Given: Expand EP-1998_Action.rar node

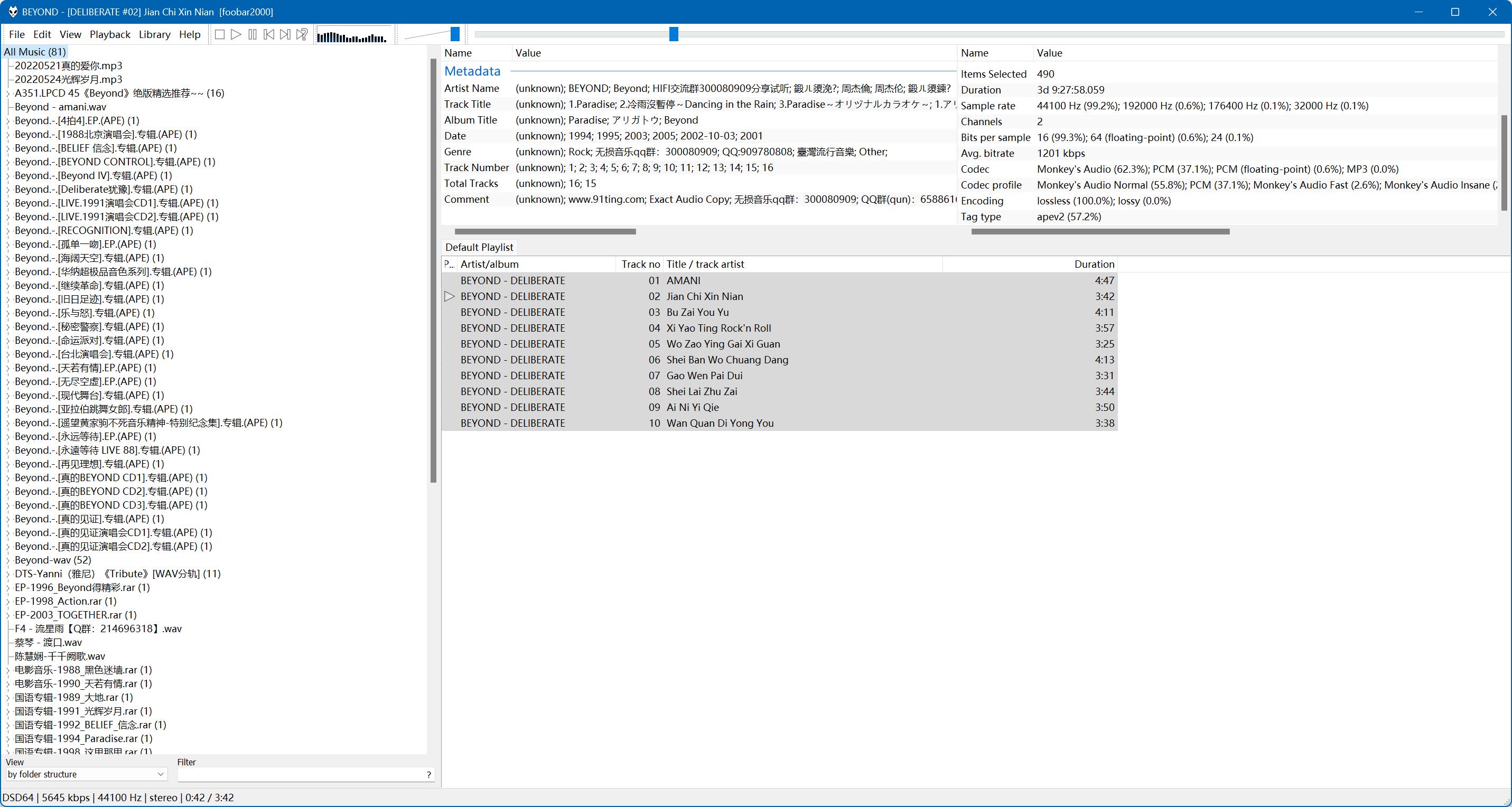Looking at the screenshot, I should pyautogui.click(x=8, y=602).
